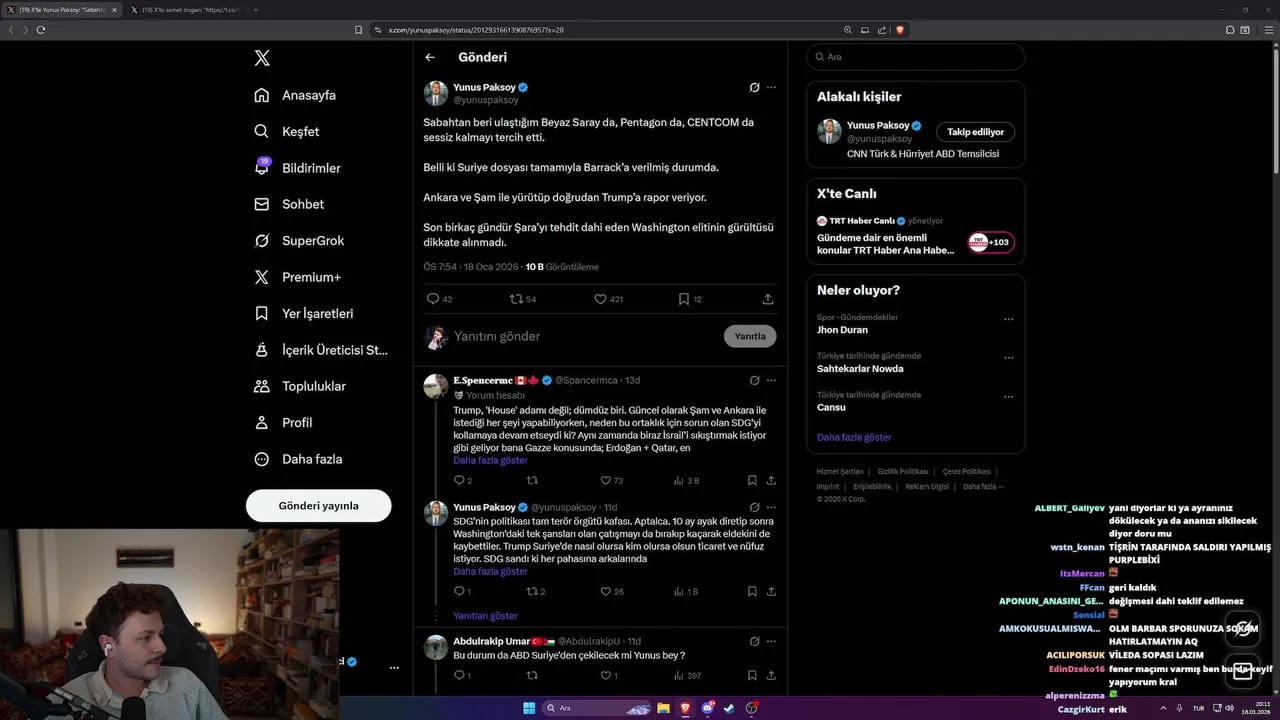Open Grok icon on E.Spencermc reply
Screen dimensions: 1280x720
point(755,380)
